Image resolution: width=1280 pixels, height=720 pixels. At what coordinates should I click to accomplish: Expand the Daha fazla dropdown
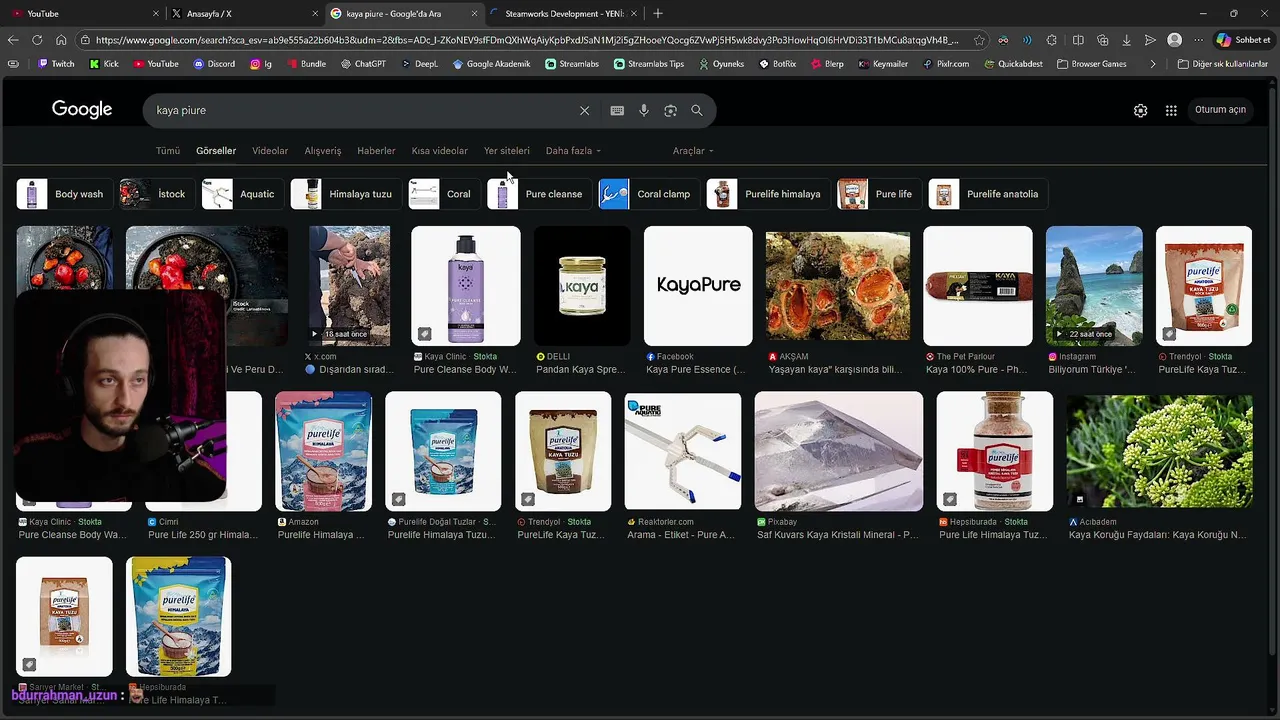(573, 151)
